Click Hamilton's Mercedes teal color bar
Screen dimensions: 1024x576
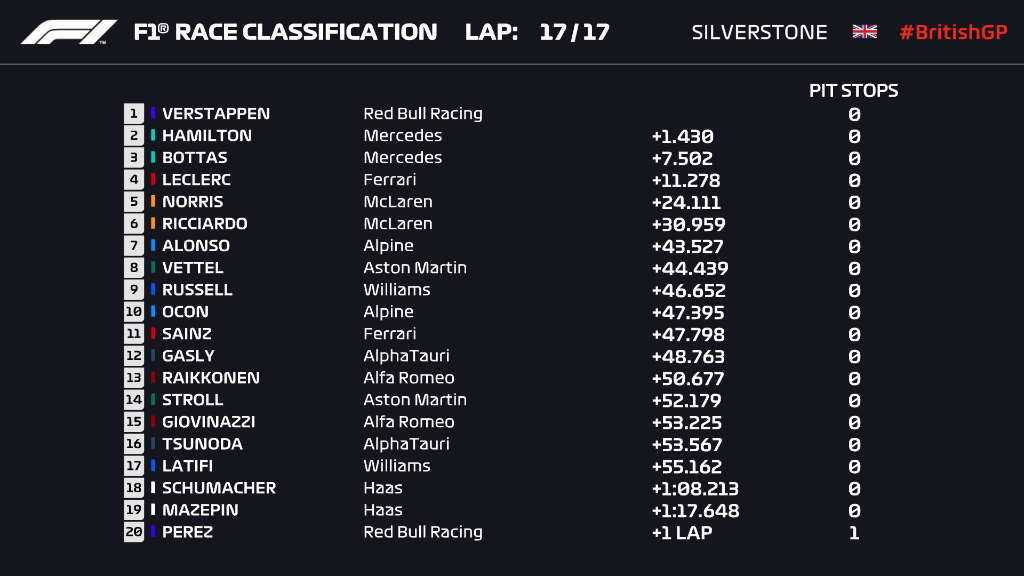point(152,135)
